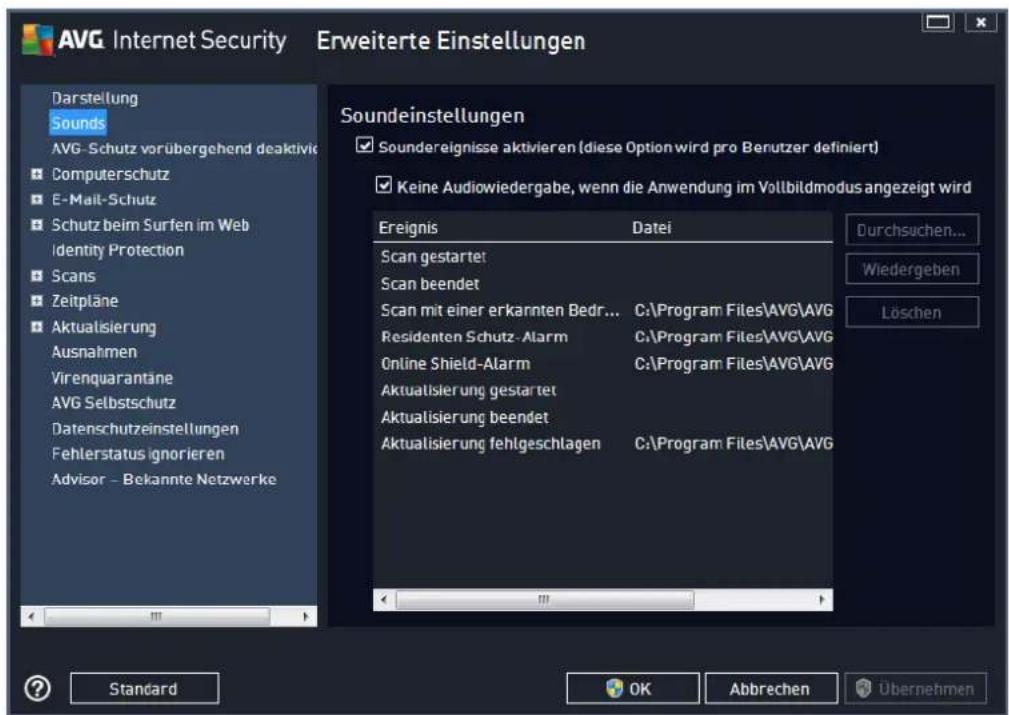
Task: Expand the E-Mail-Schutz tree node
Action: point(37,200)
